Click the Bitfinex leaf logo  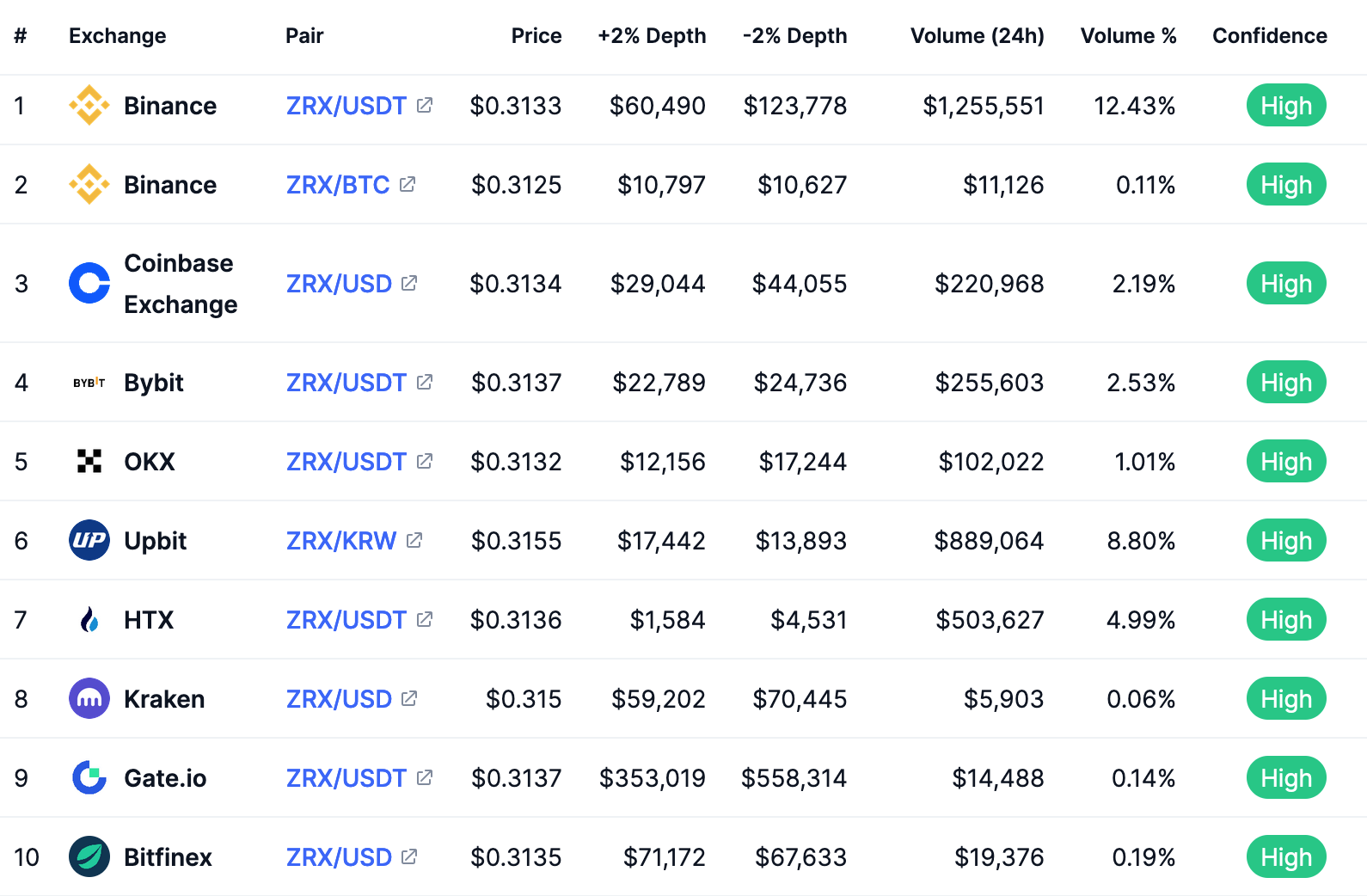tap(89, 856)
